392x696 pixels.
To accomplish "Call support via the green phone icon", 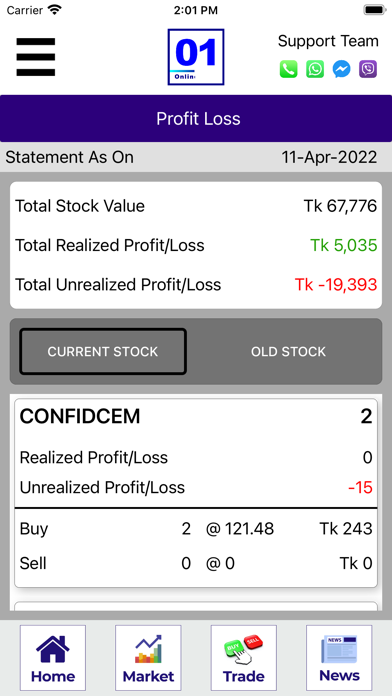I will pyautogui.click(x=288, y=69).
